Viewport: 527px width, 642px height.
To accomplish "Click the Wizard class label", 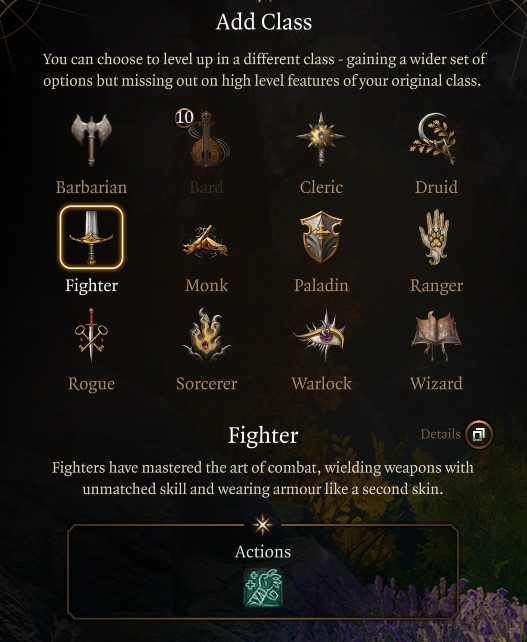I will pos(436,384).
